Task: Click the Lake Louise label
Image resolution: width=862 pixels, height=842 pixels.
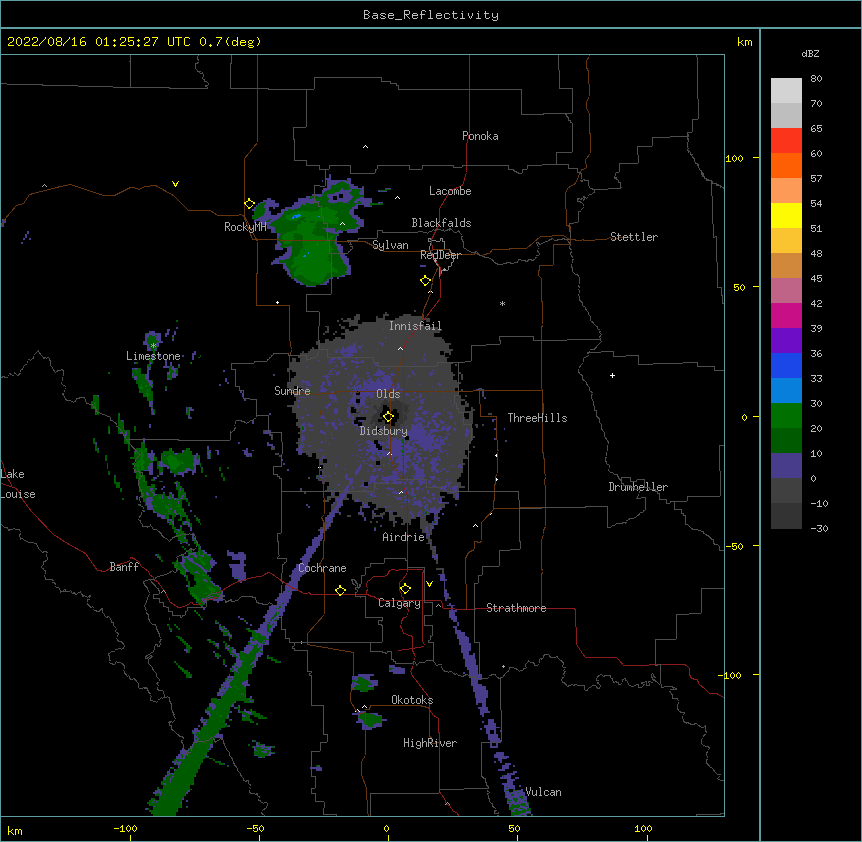Action: pyautogui.click(x=18, y=484)
